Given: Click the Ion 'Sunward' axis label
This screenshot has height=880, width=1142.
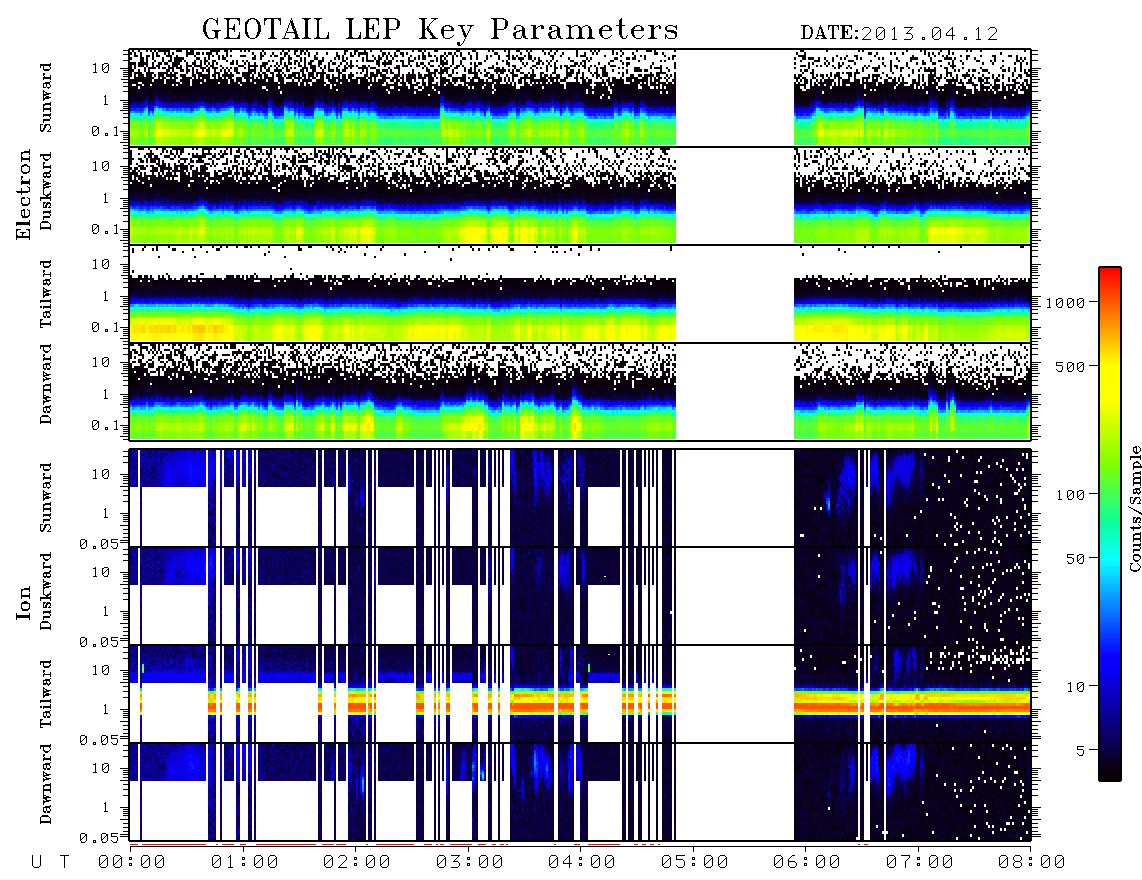Looking at the screenshot, I should click(46, 498).
